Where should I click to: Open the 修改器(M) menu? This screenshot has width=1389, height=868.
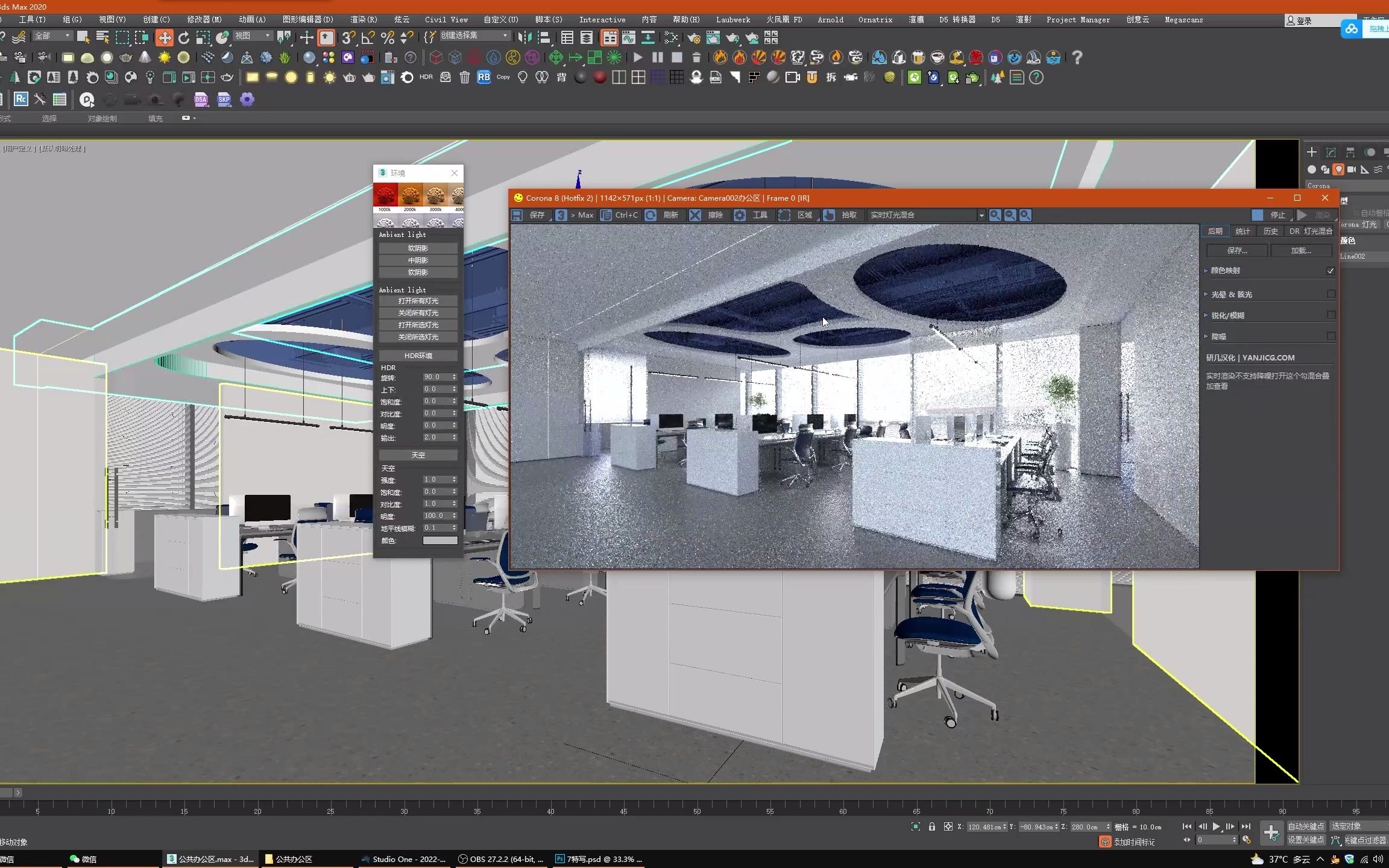click(204, 19)
